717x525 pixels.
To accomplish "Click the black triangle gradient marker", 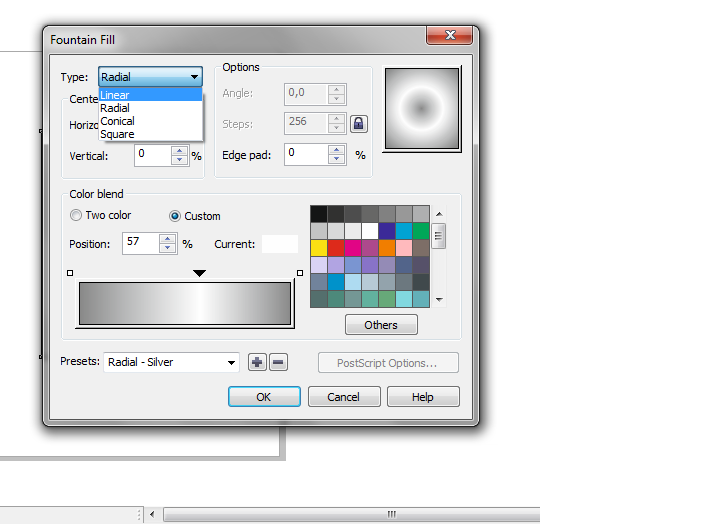I will pyautogui.click(x=199, y=273).
